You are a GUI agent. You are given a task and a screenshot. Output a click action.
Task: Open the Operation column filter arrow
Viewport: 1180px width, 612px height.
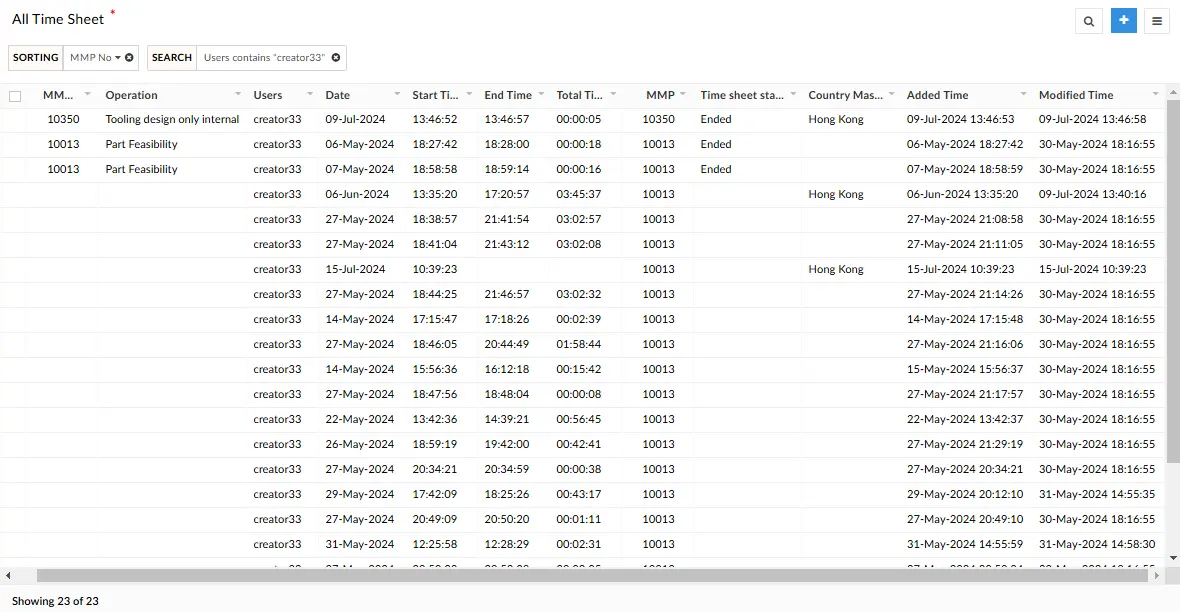[x=239, y=95]
